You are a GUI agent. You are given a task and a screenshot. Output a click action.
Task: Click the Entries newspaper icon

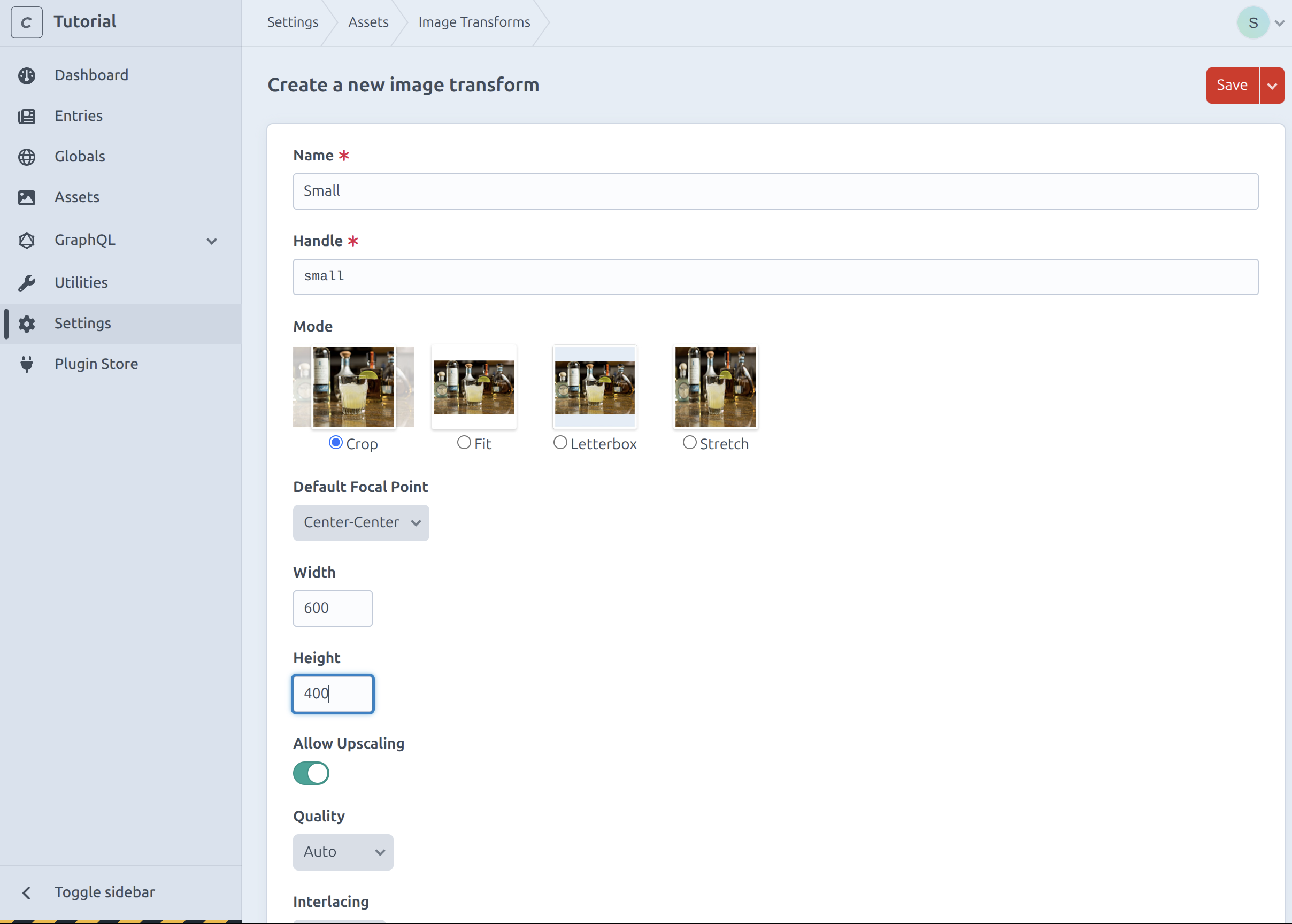27,116
